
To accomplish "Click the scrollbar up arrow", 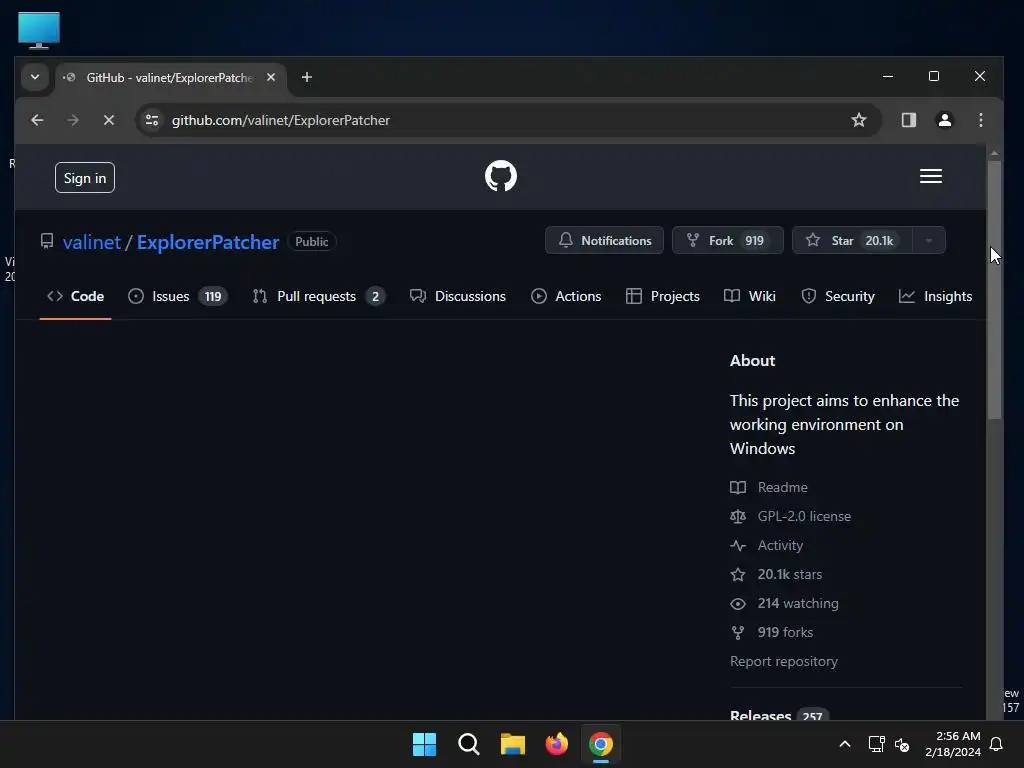I will [x=994, y=153].
